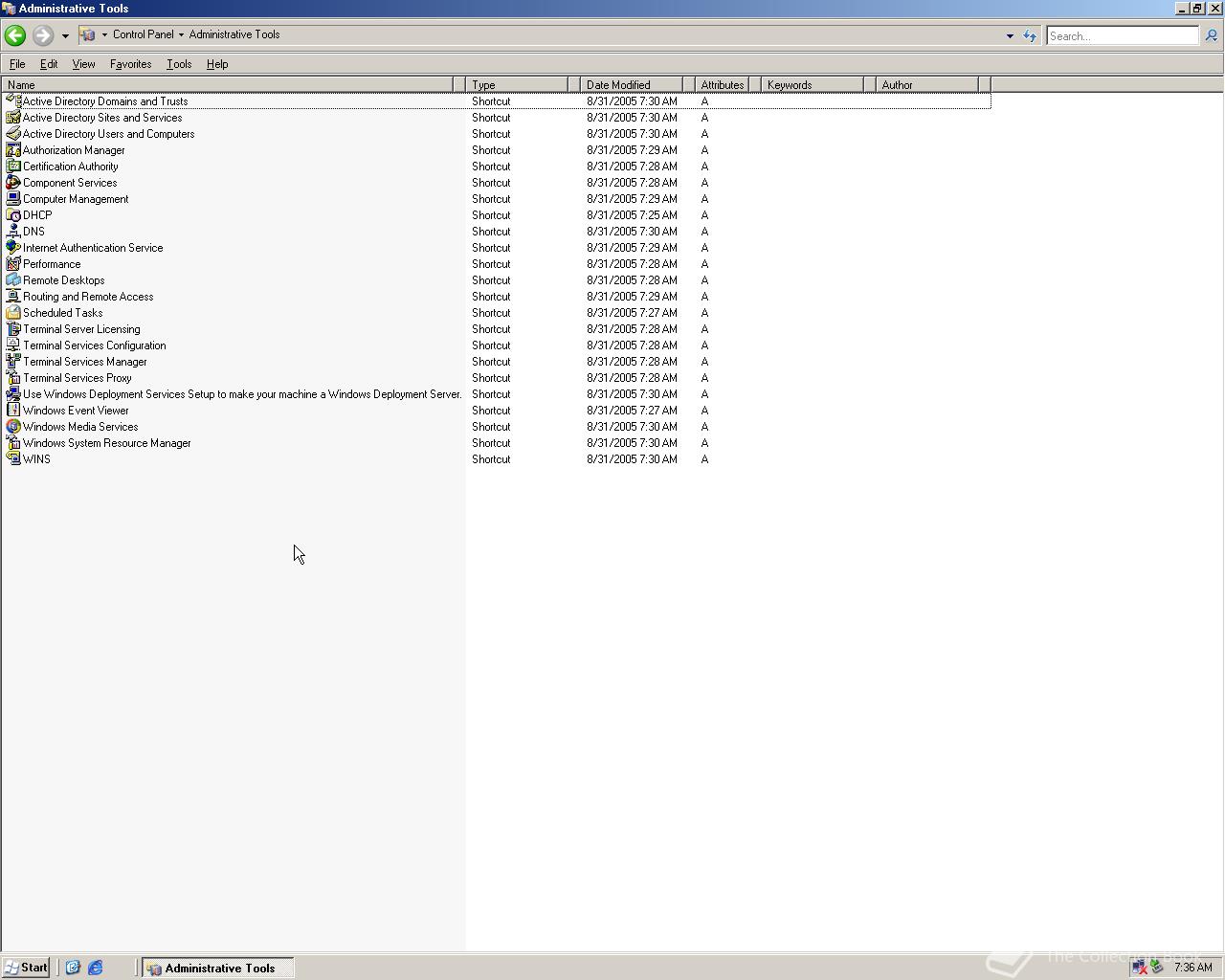Screen dimensions: 1225x980
Task: Click the Performance shortcut icon
Action: click(x=13, y=264)
